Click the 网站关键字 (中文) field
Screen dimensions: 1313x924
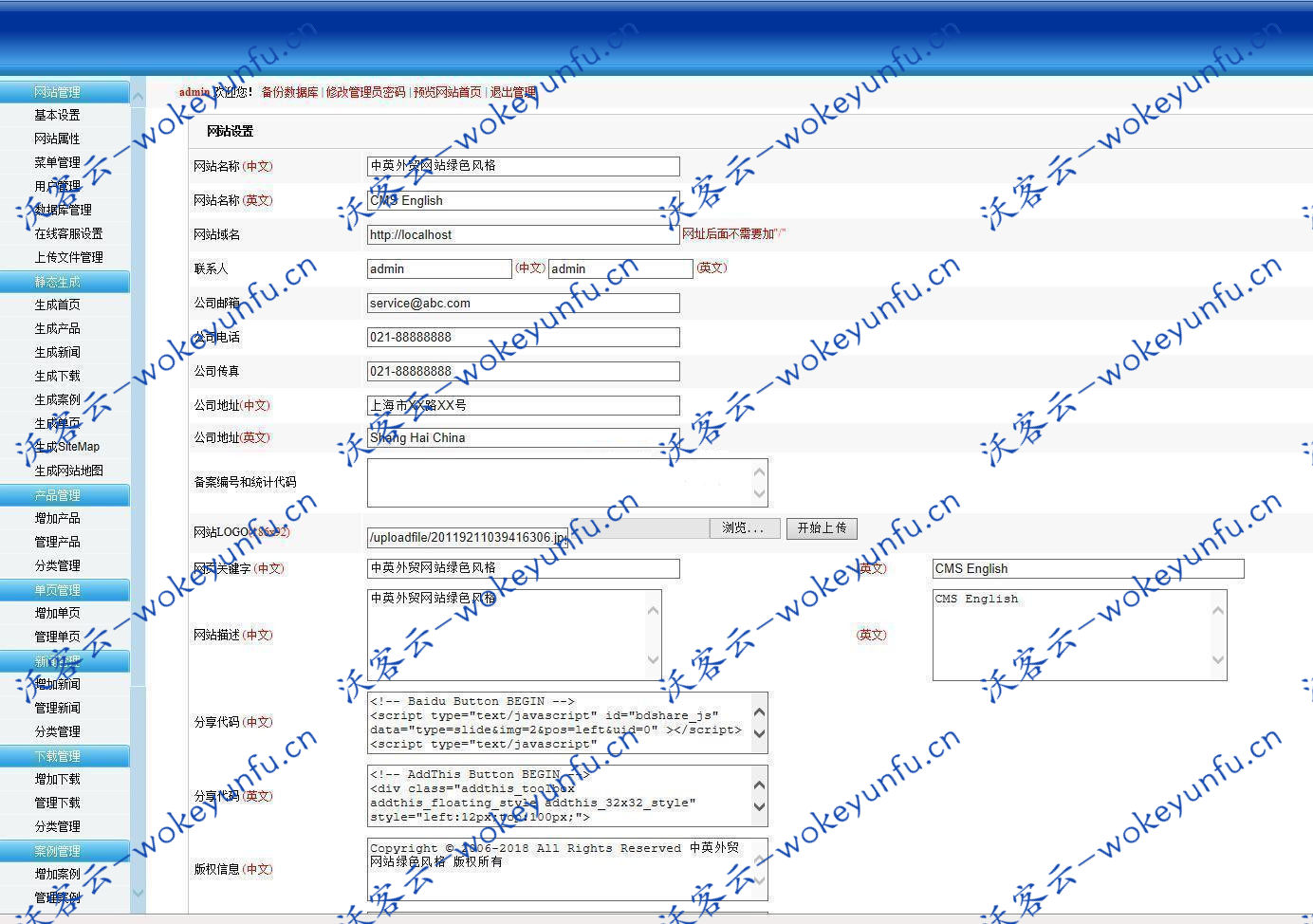[x=524, y=568]
